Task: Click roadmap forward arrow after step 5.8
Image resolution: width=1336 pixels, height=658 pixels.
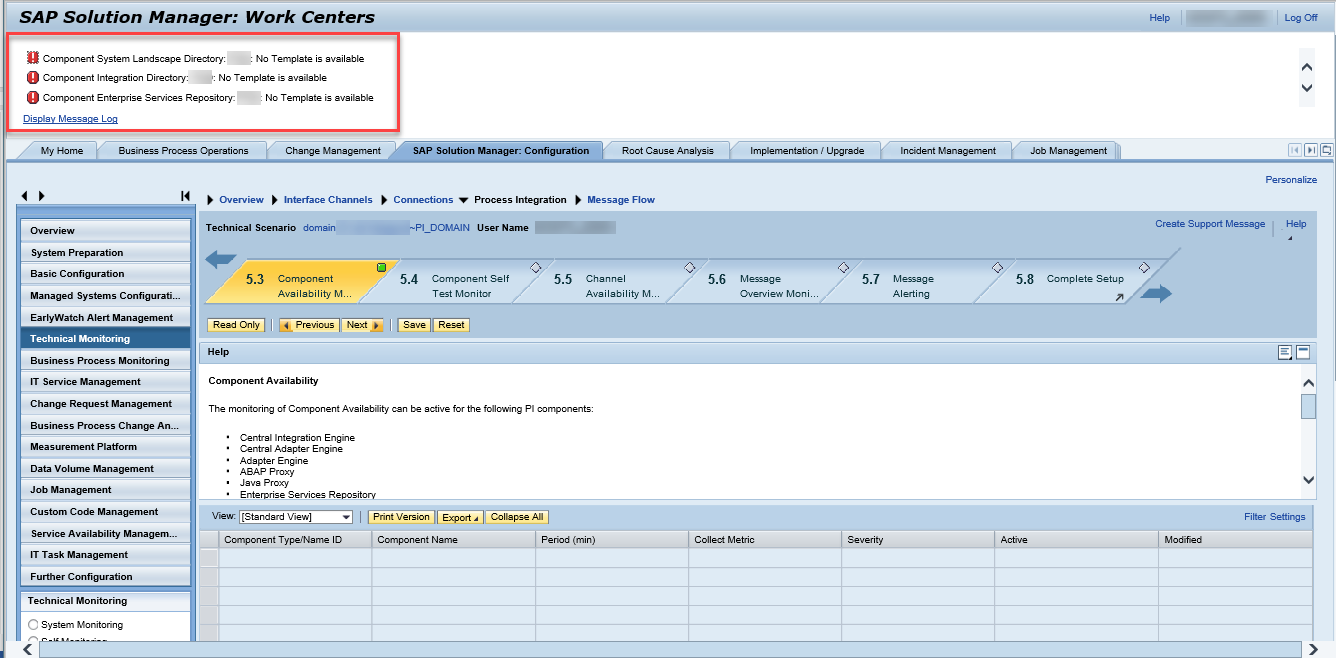Action: [x=1156, y=294]
